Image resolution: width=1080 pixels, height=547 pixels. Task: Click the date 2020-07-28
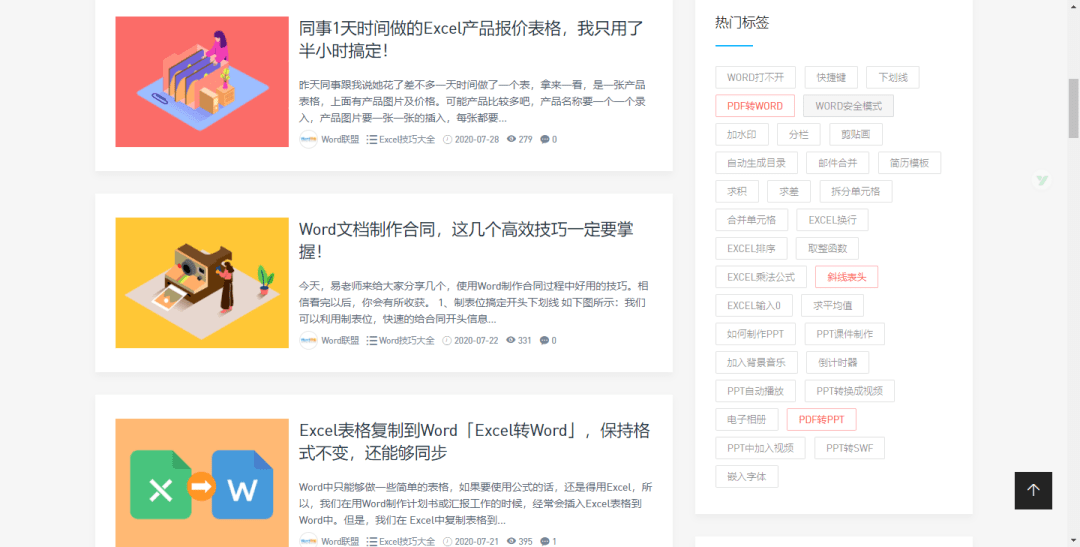(477, 139)
